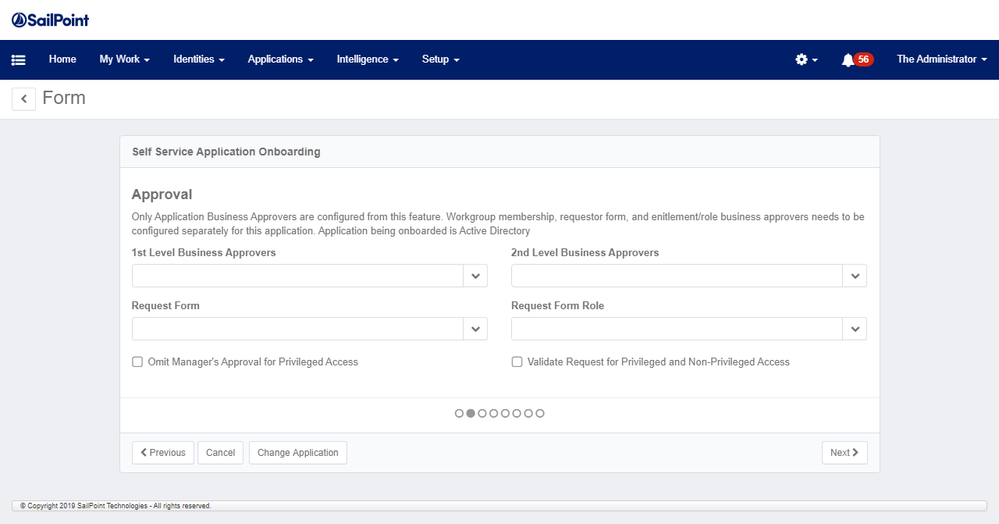
Task: Open the Request Form dropdown arrow
Action: [475, 329]
